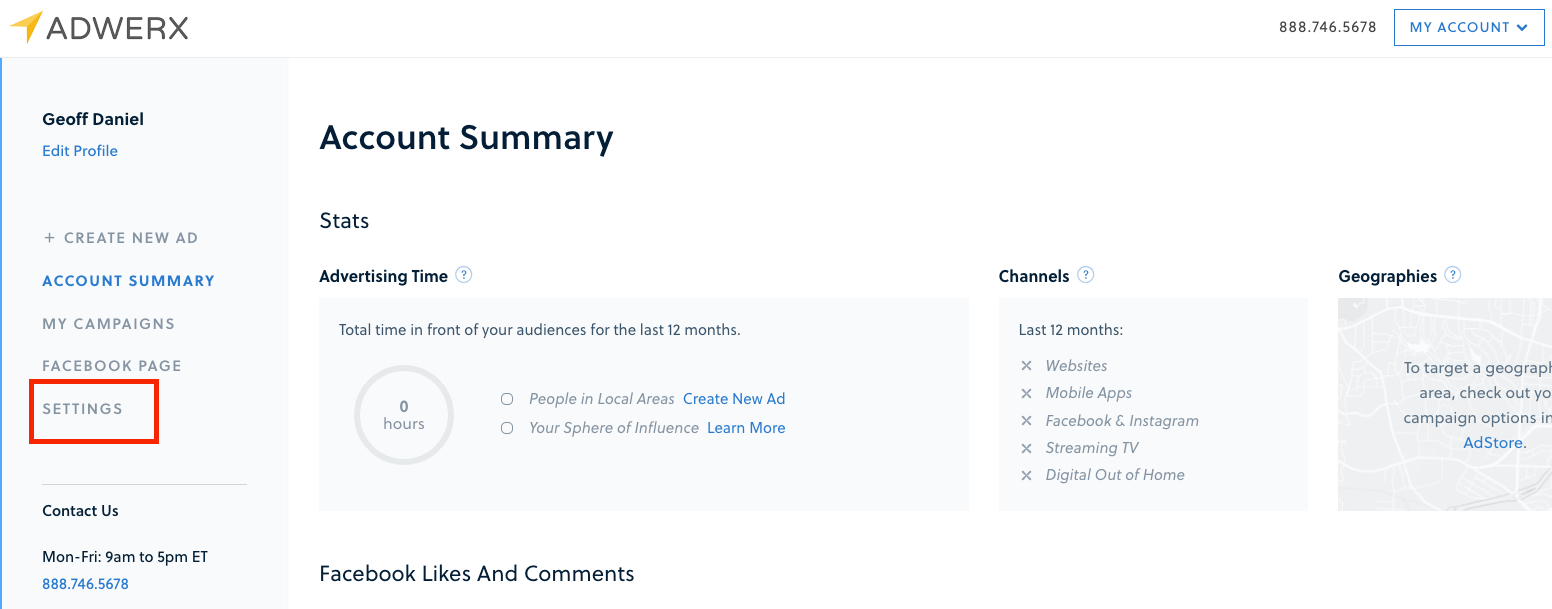Click the 0 hours progress circle
Screen dimensions: 1552x609
click(404, 415)
